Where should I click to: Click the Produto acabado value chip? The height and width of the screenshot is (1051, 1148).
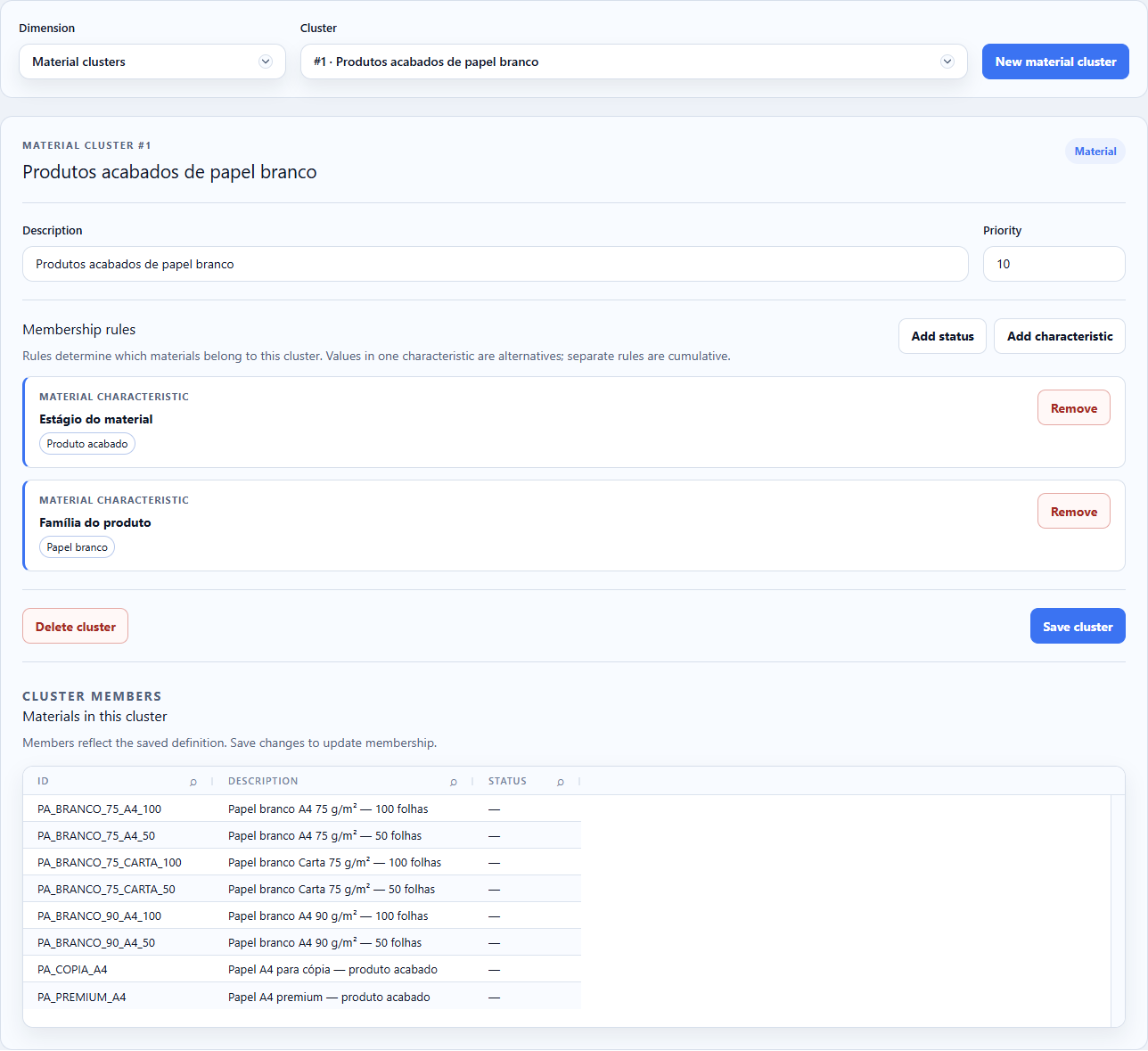coord(87,444)
